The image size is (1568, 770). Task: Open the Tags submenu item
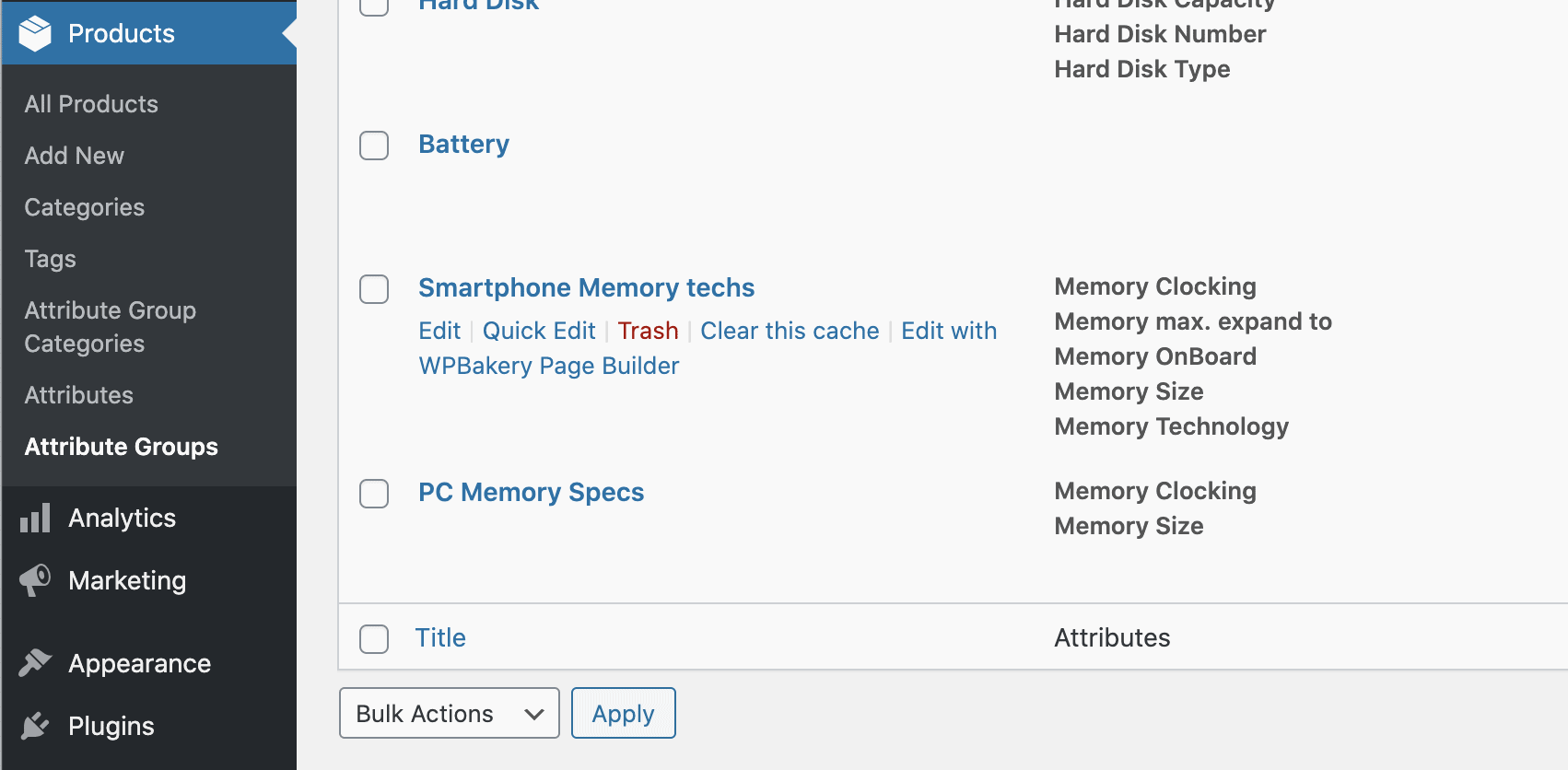(51, 259)
